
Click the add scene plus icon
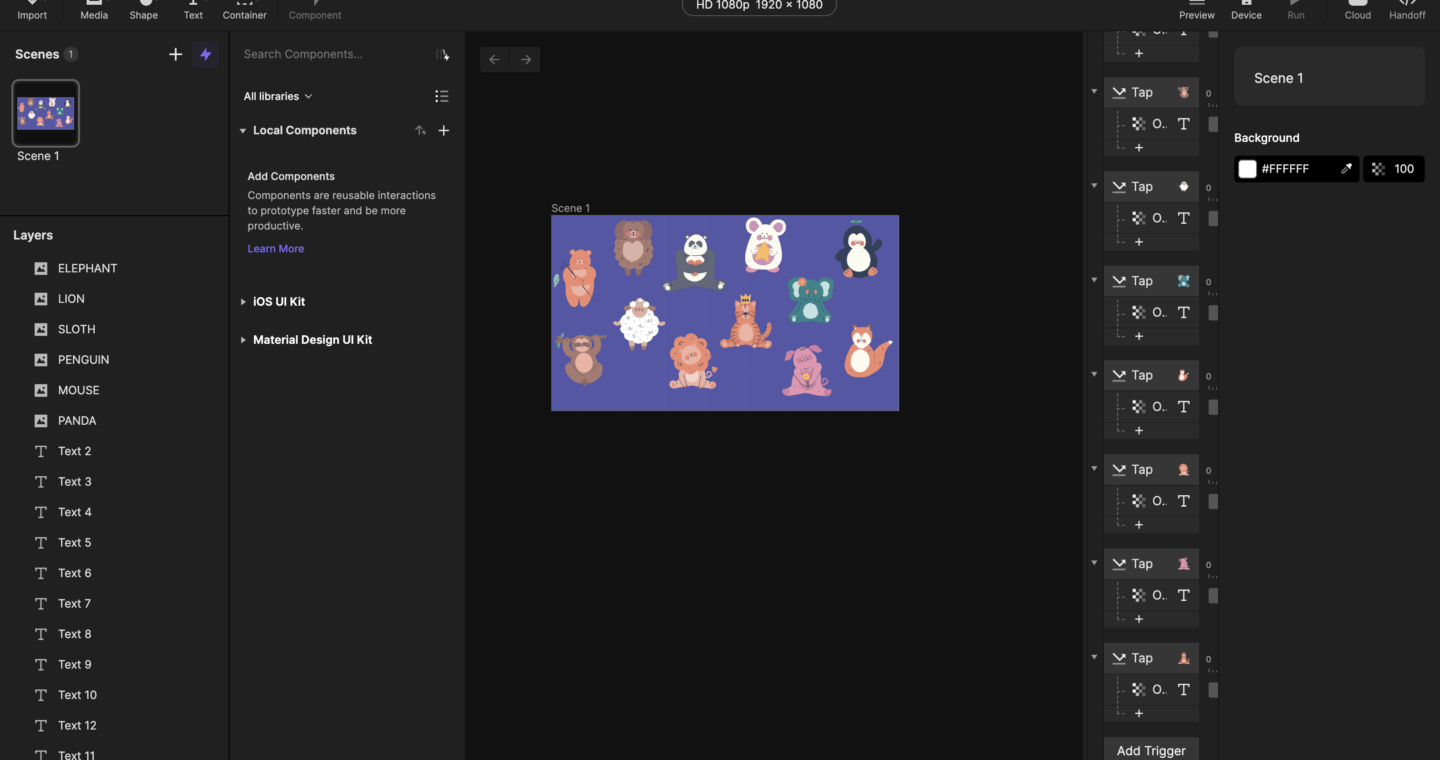click(x=175, y=55)
